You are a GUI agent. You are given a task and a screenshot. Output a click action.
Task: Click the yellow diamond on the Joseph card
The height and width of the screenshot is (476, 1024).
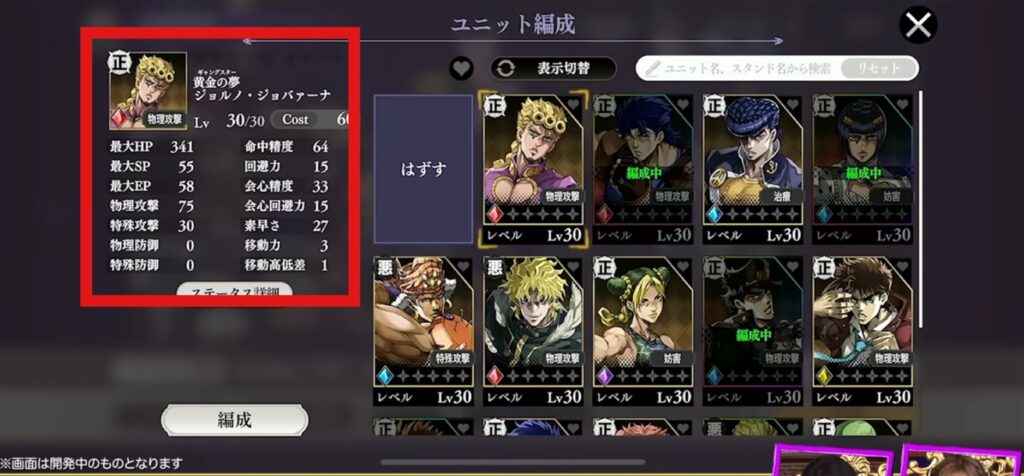(824, 376)
